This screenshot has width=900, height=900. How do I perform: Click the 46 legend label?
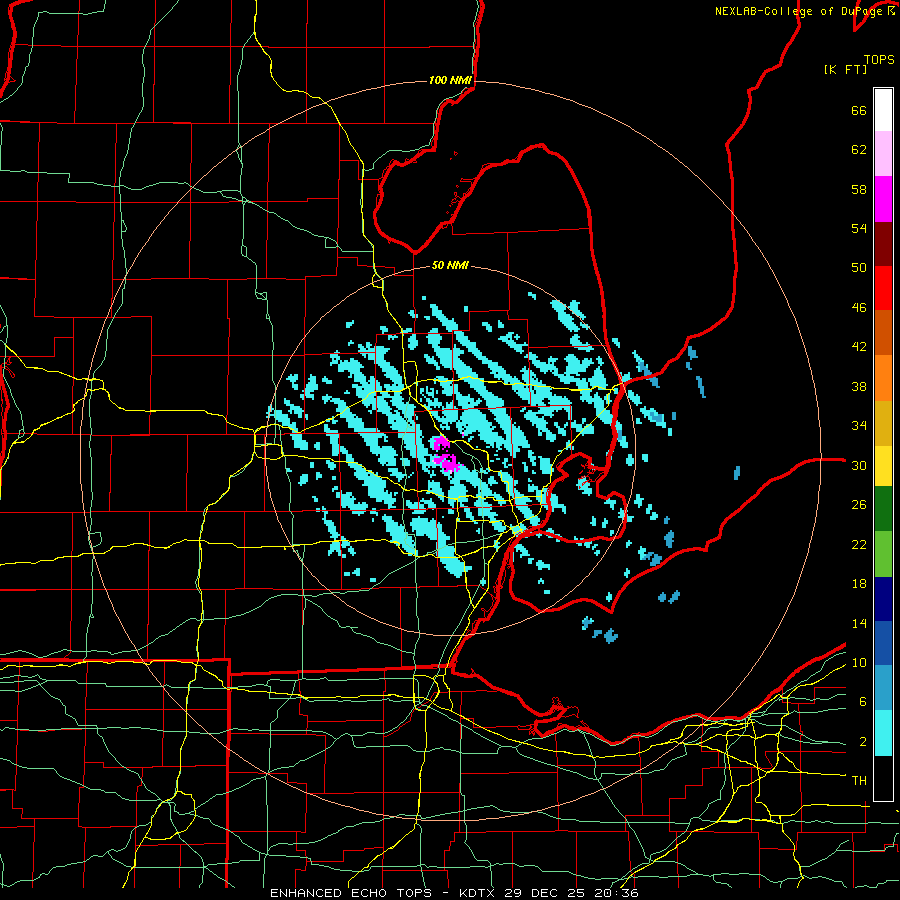click(859, 308)
